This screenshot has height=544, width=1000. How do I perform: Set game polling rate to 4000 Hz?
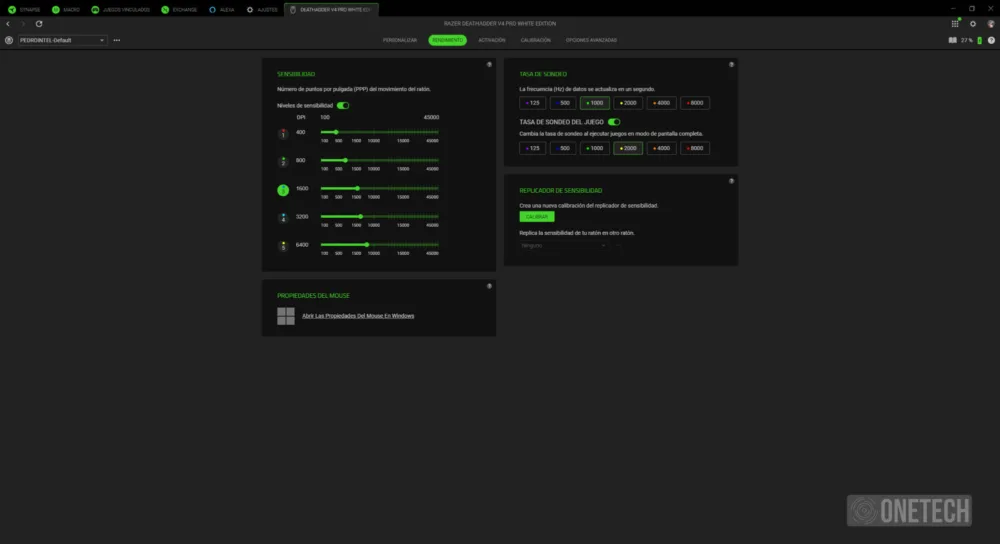[x=661, y=148]
